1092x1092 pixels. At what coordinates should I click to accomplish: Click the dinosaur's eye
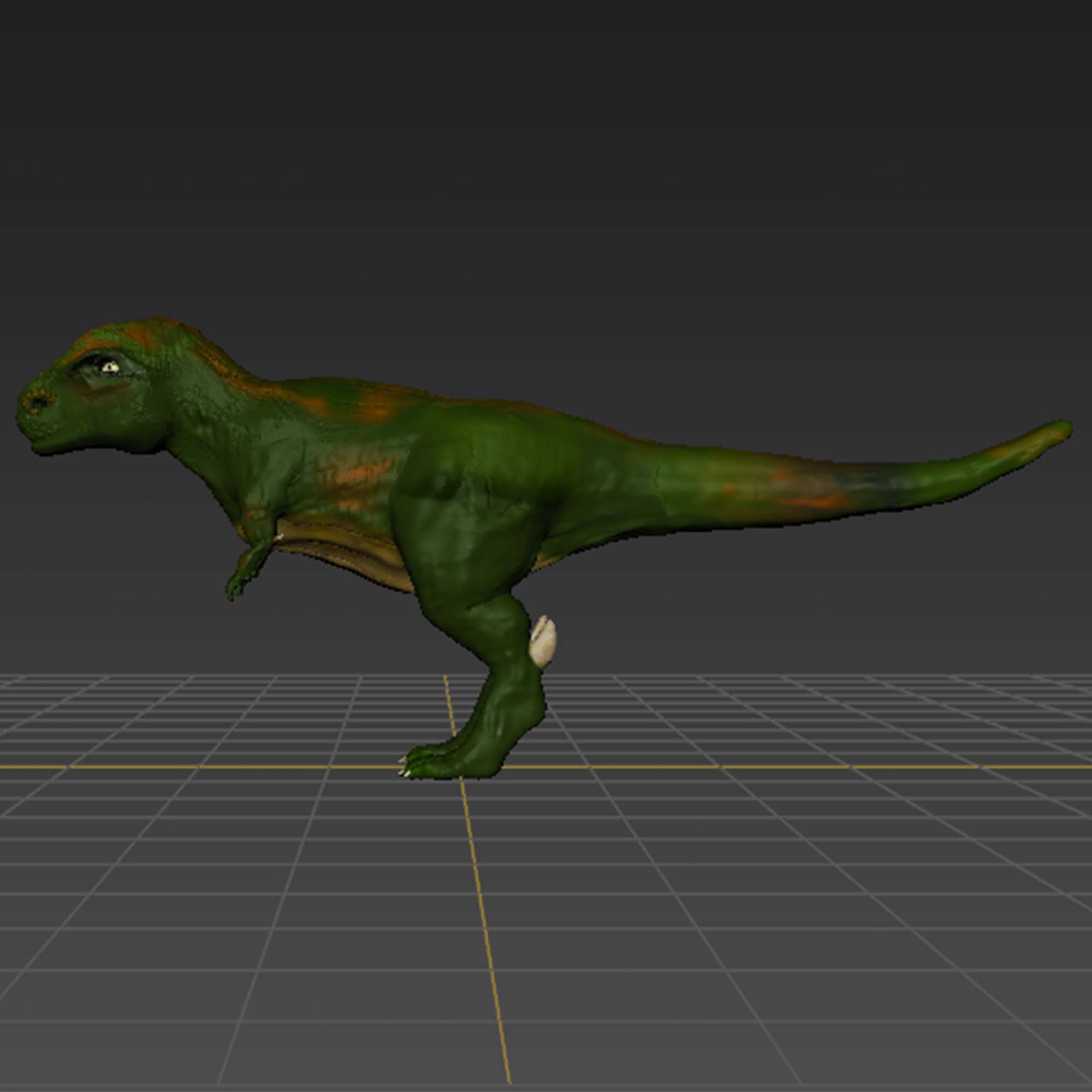(110, 367)
